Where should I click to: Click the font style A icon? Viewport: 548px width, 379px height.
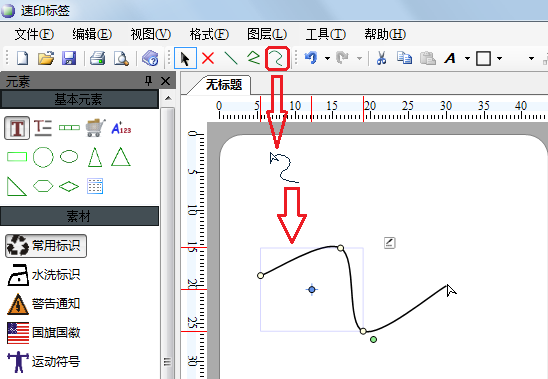(450, 58)
